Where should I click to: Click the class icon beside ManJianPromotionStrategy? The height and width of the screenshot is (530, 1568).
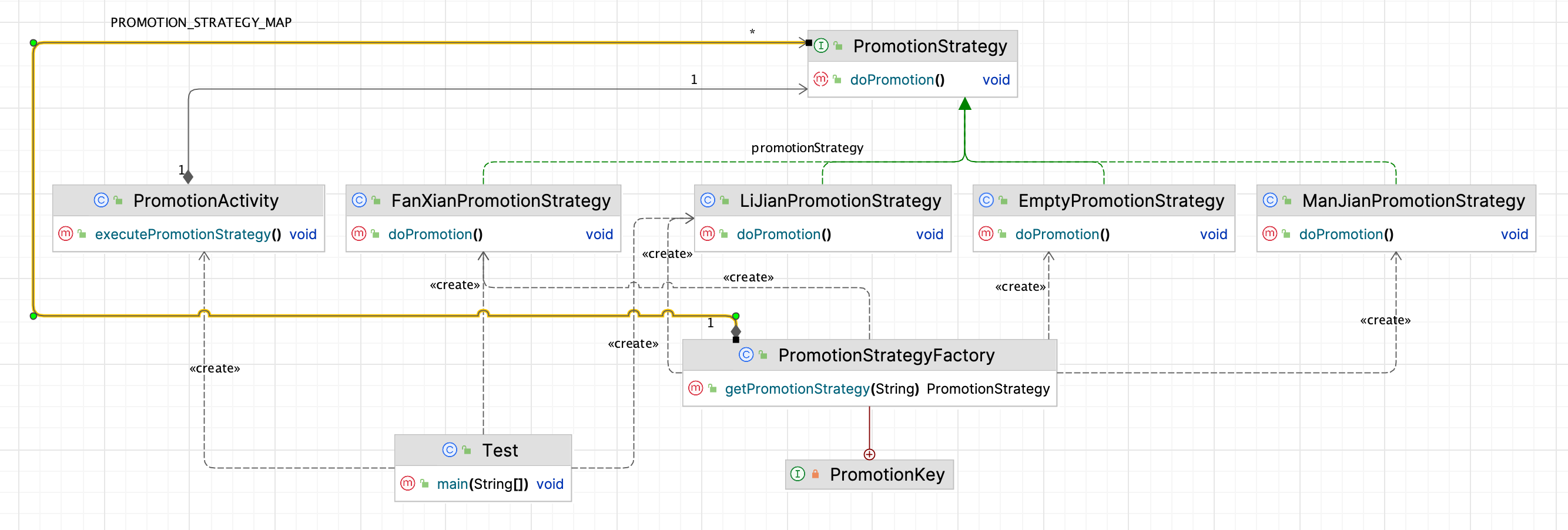click(1269, 200)
